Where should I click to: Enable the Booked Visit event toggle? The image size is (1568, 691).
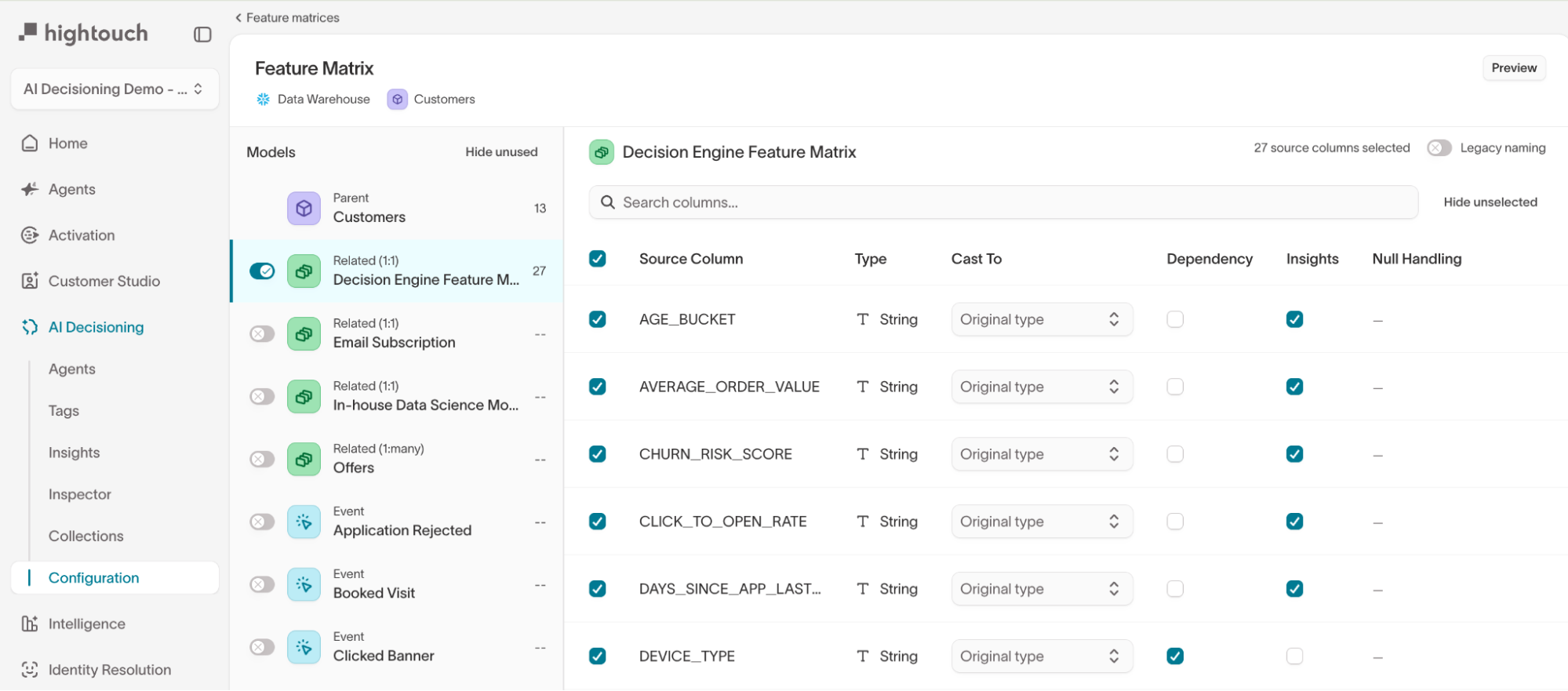coord(262,585)
